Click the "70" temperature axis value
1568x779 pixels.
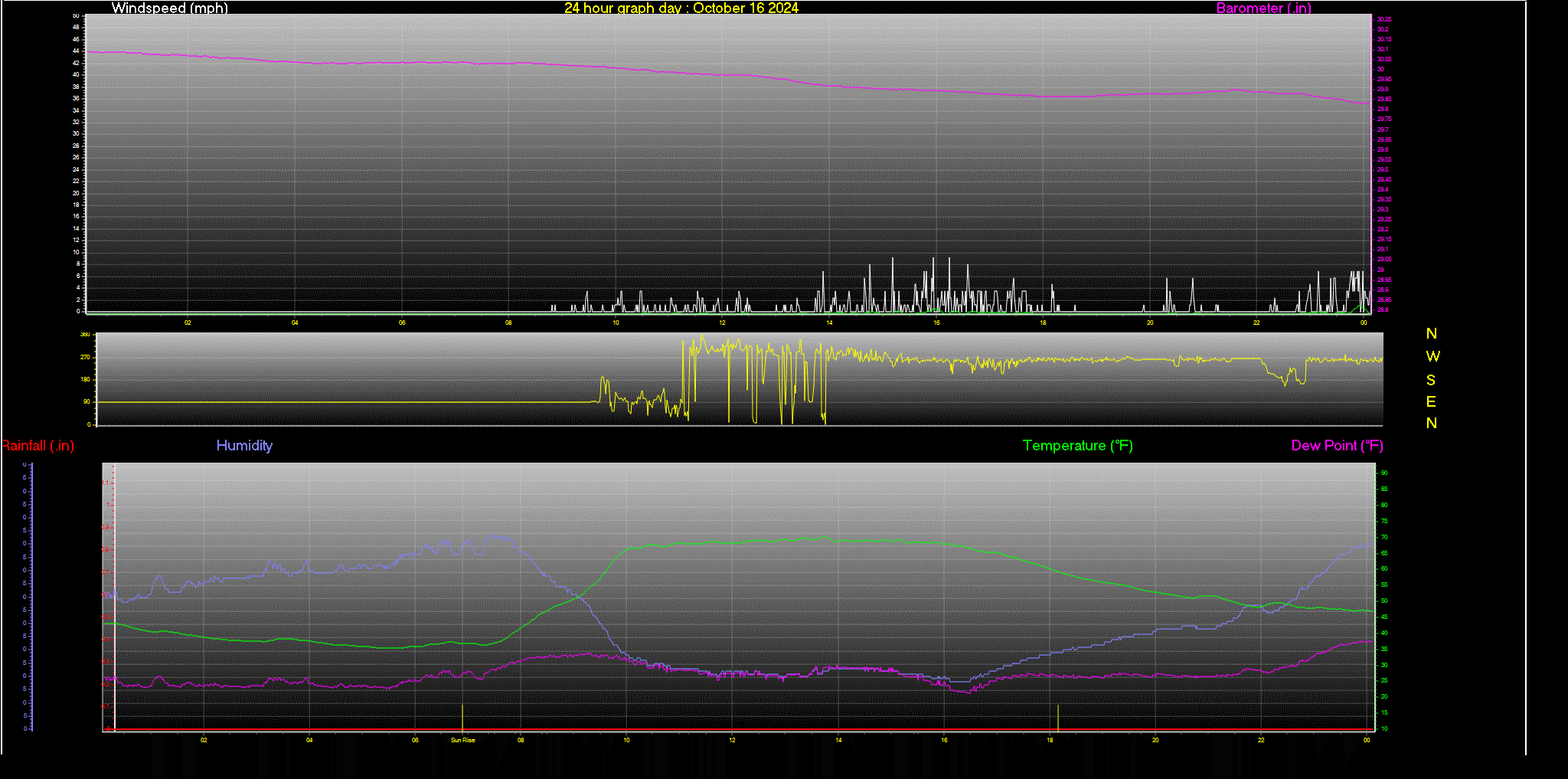[1383, 537]
